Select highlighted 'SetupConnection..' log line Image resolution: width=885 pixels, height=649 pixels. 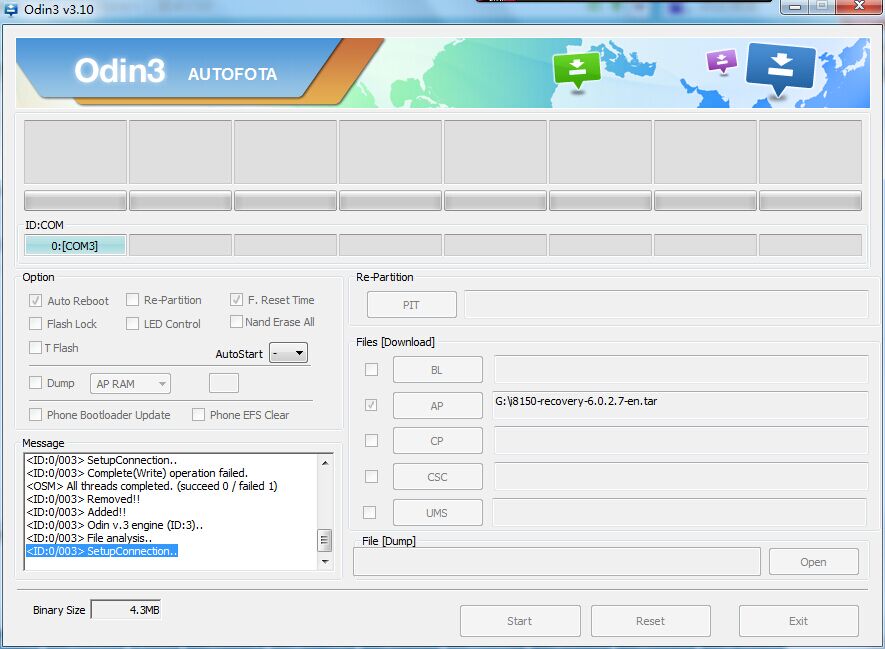pyautogui.click(x=102, y=551)
